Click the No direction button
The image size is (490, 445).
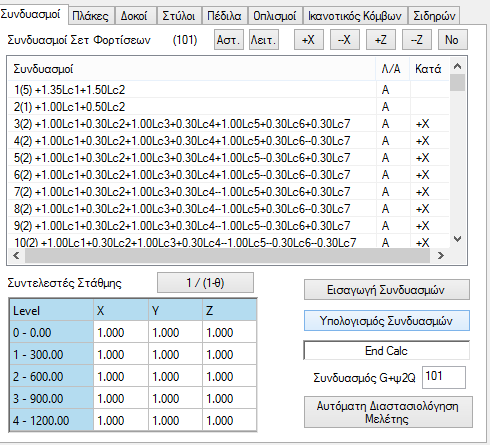click(452, 40)
